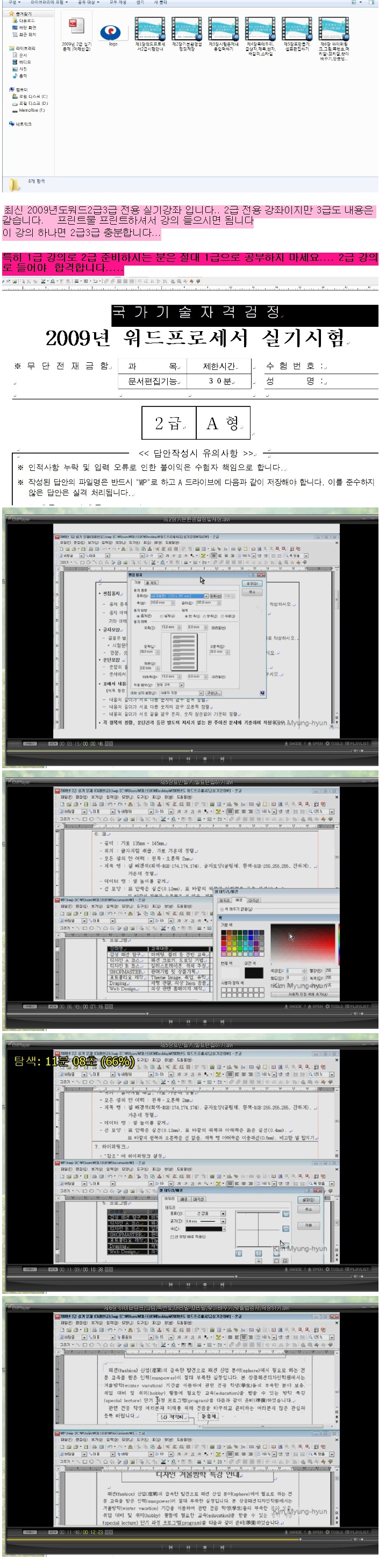Click 모두 재생 in Explorer toolbar

(118, 3)
